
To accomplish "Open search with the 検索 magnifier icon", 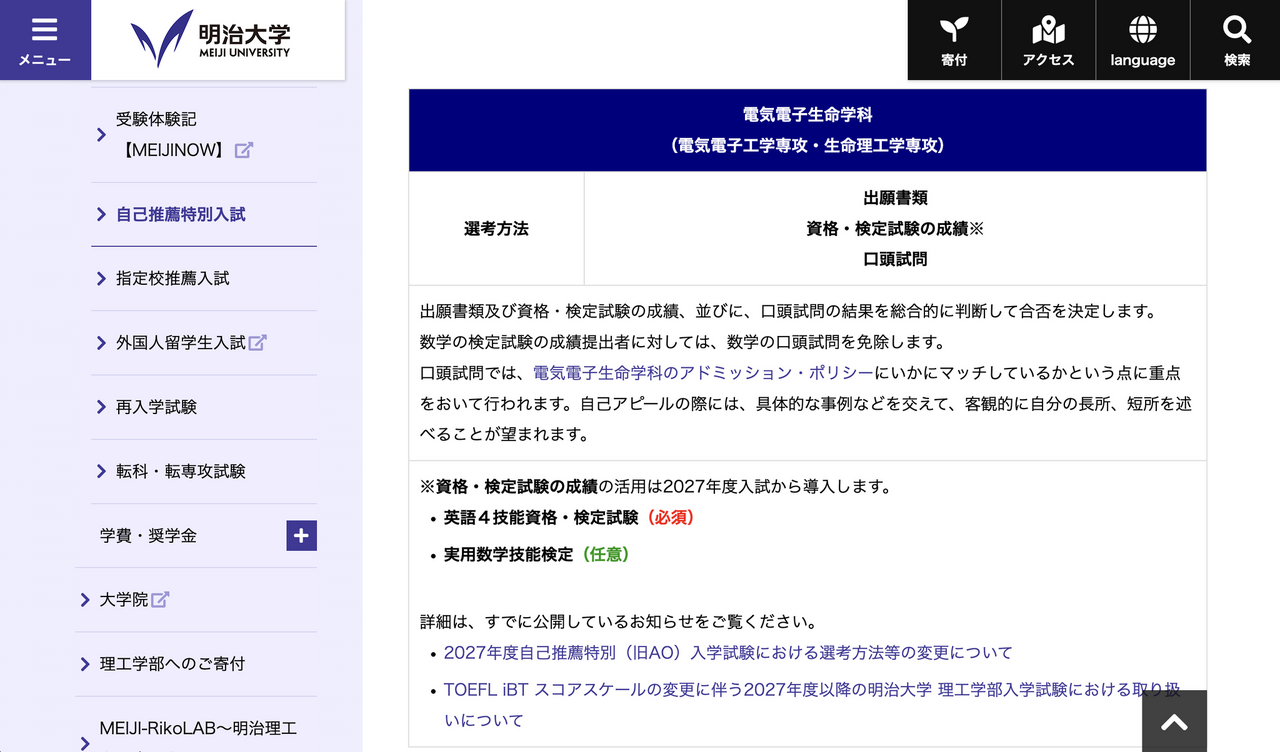I will click(x=1235, y=40).
